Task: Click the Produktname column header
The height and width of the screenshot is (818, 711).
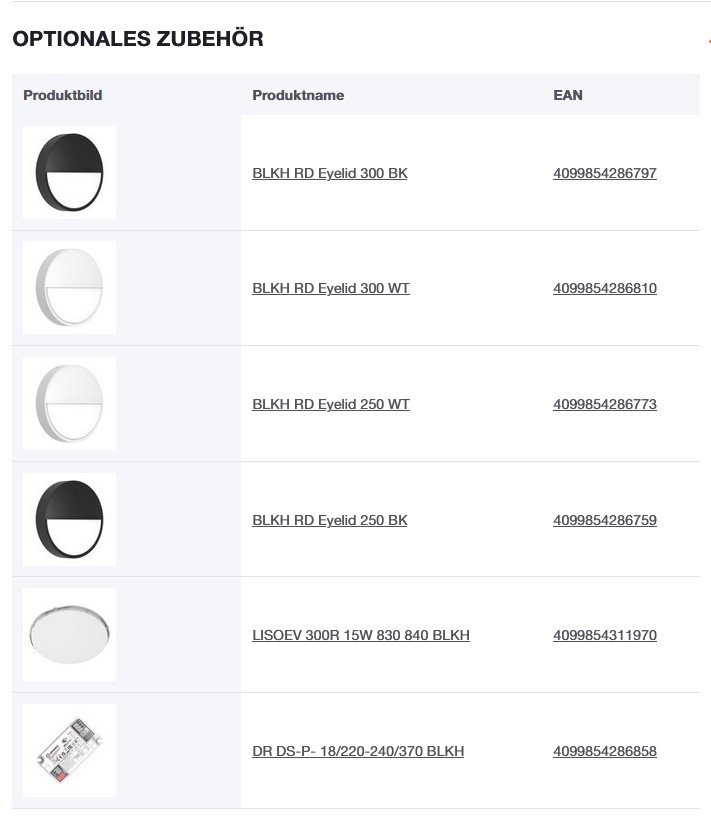Action: click(298, 95)
